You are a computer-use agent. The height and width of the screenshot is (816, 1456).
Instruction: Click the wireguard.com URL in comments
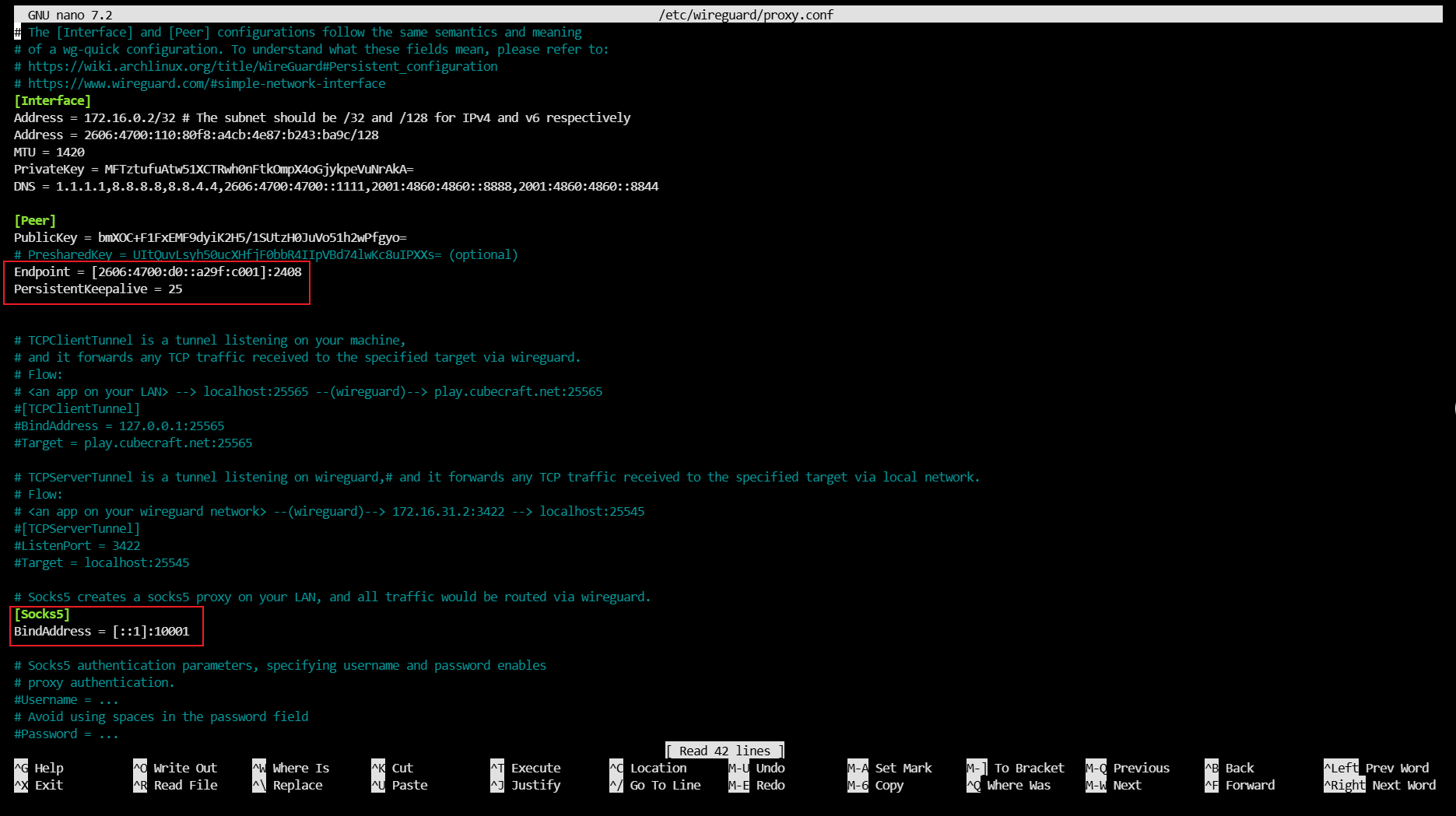[206, 83]
